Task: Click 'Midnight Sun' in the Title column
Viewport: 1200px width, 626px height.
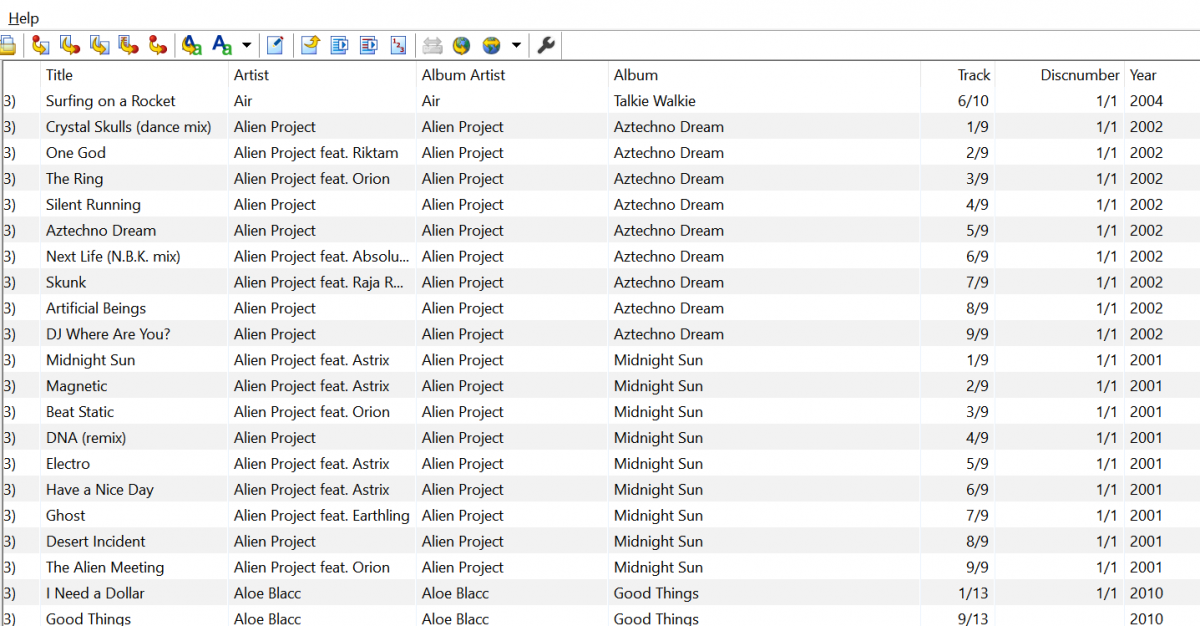Action: [x=90, y=361]
